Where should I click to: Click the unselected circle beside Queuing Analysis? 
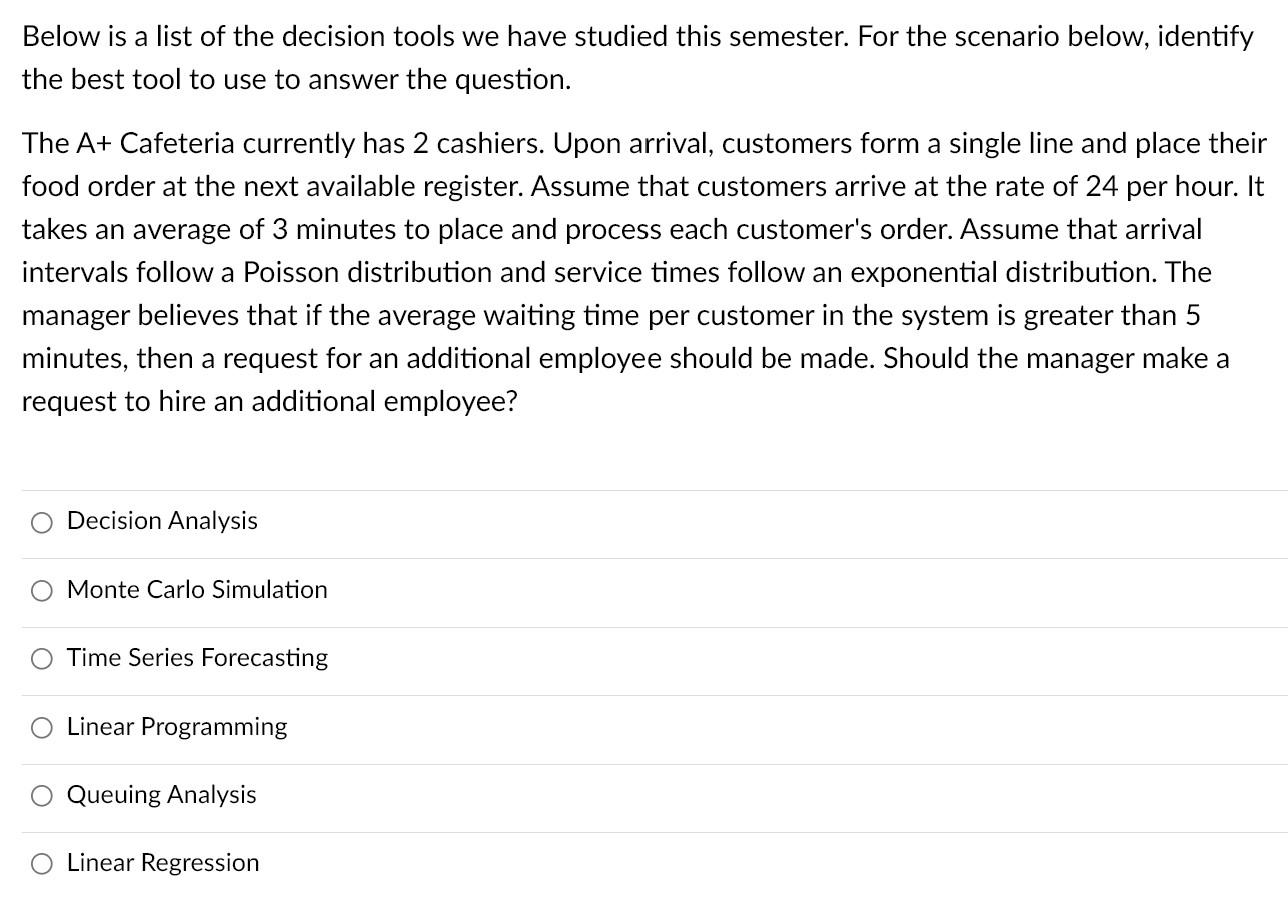[x=41, y=795]
